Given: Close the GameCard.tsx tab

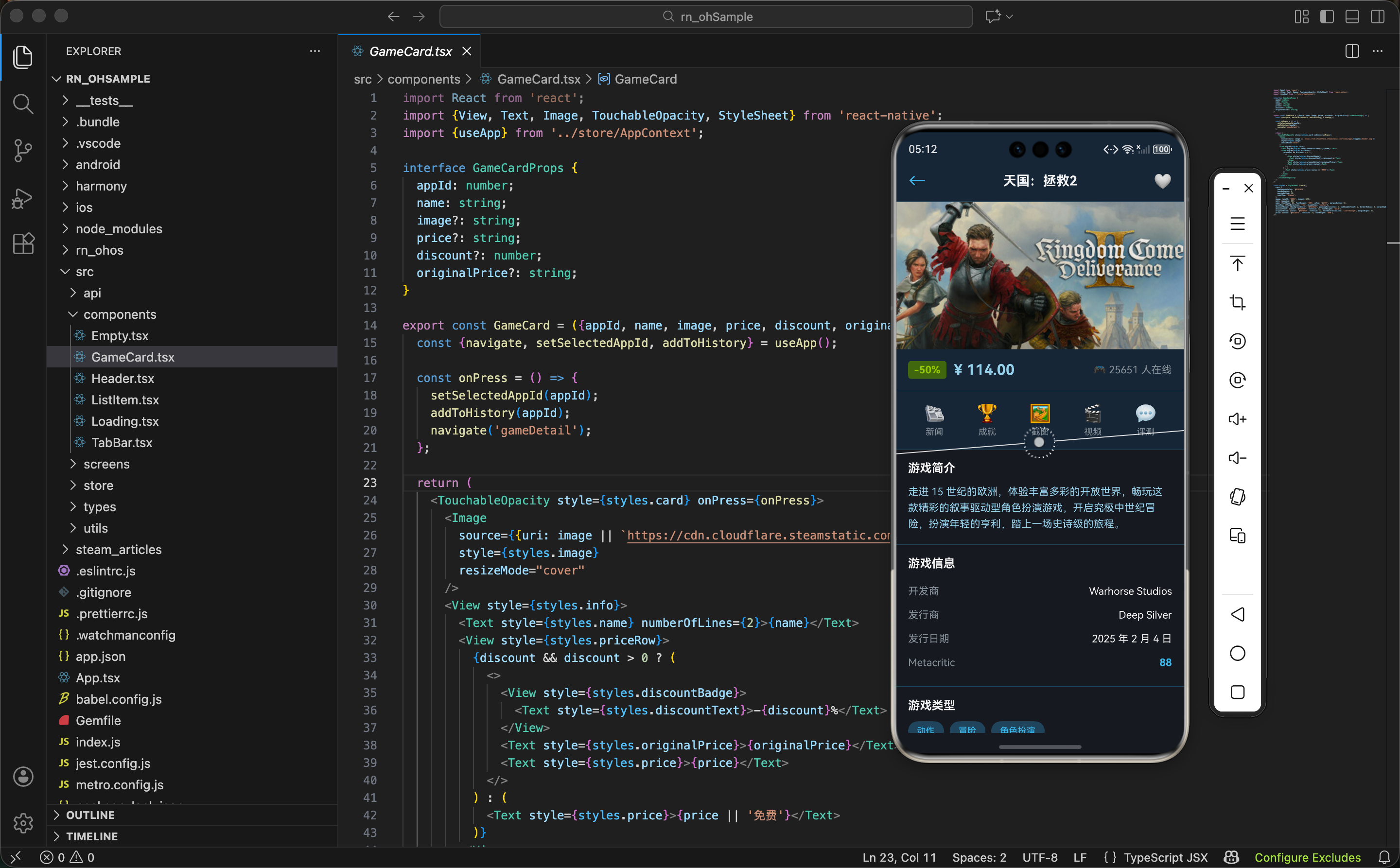Looking at the screenshot, I should pyautogui.click(x=467, y=52).
